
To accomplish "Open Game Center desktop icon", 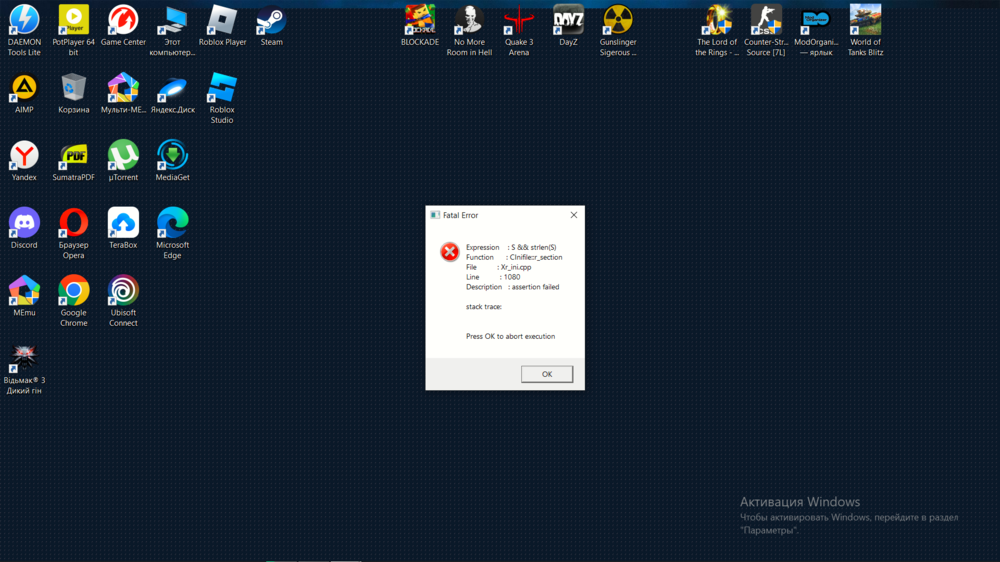I will (123, 26).
